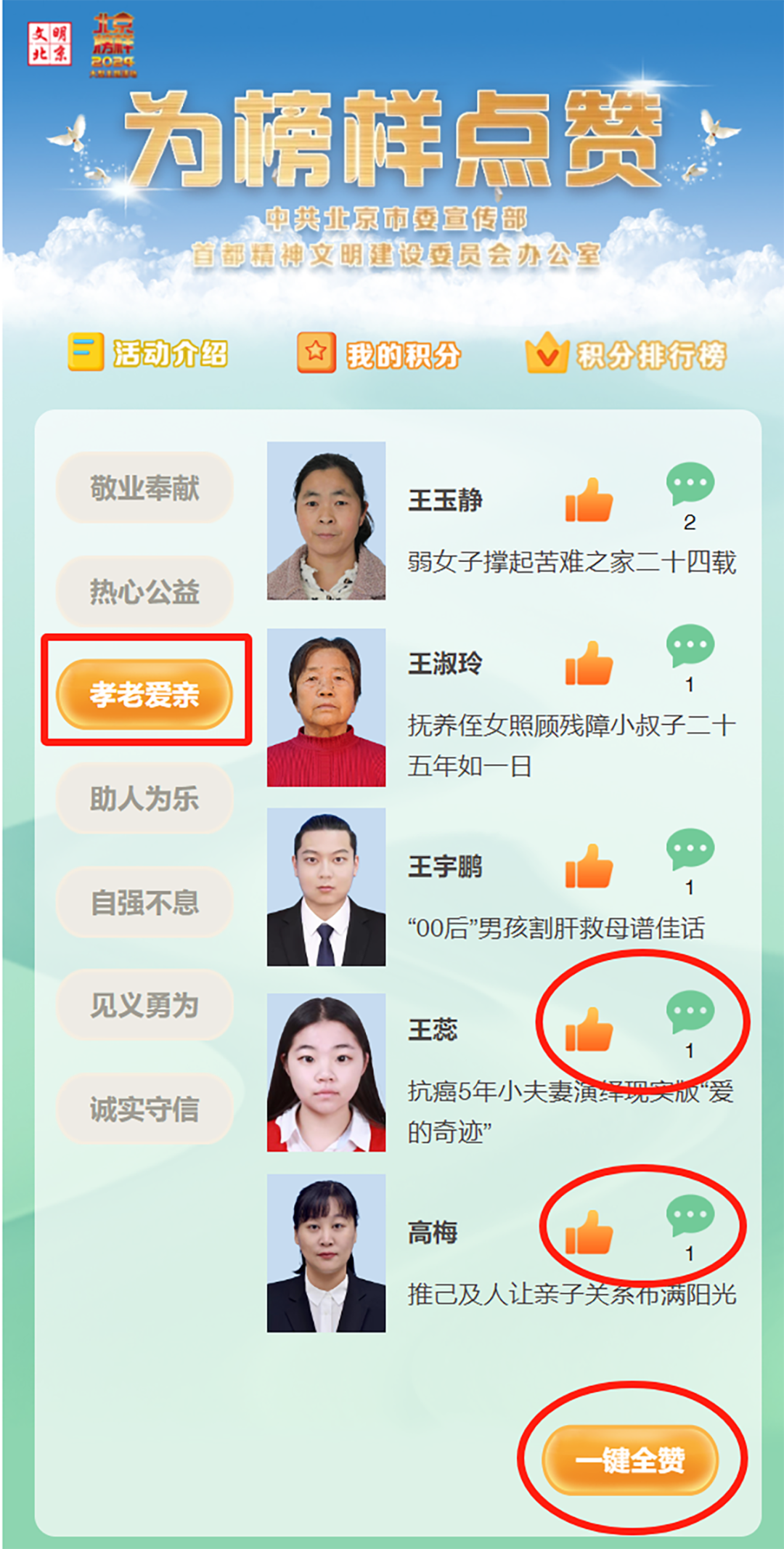View comments on 王宇鹏's story
Viewport: 784px width, 1549px height.
tap(690, 850)
